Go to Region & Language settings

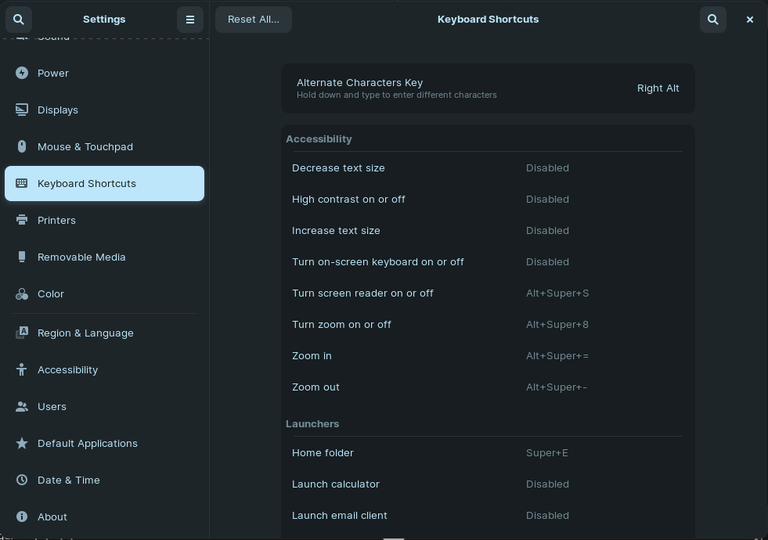85,333
